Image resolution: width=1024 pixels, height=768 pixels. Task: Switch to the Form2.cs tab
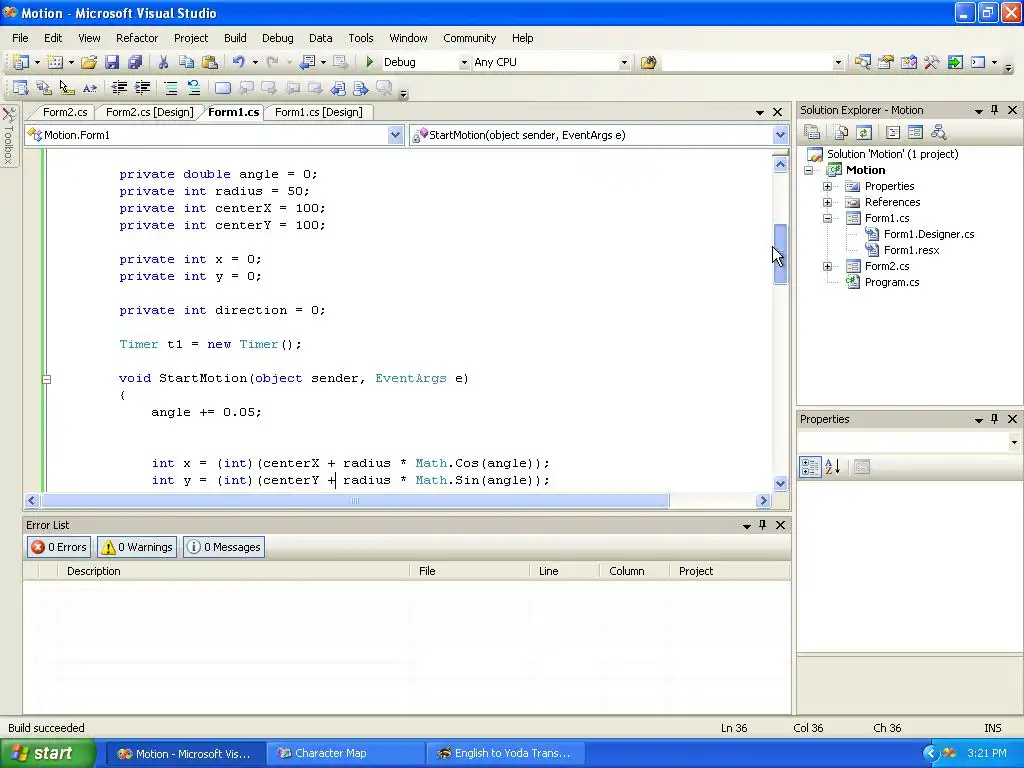pos(65,112)
